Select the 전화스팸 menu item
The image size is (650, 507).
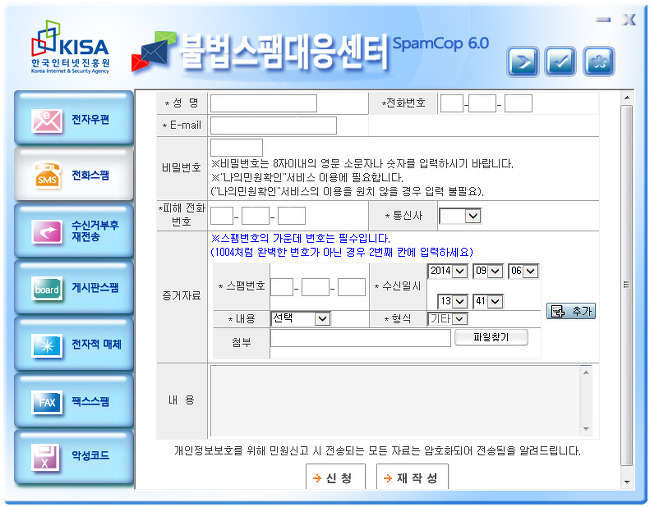point(74,174)
